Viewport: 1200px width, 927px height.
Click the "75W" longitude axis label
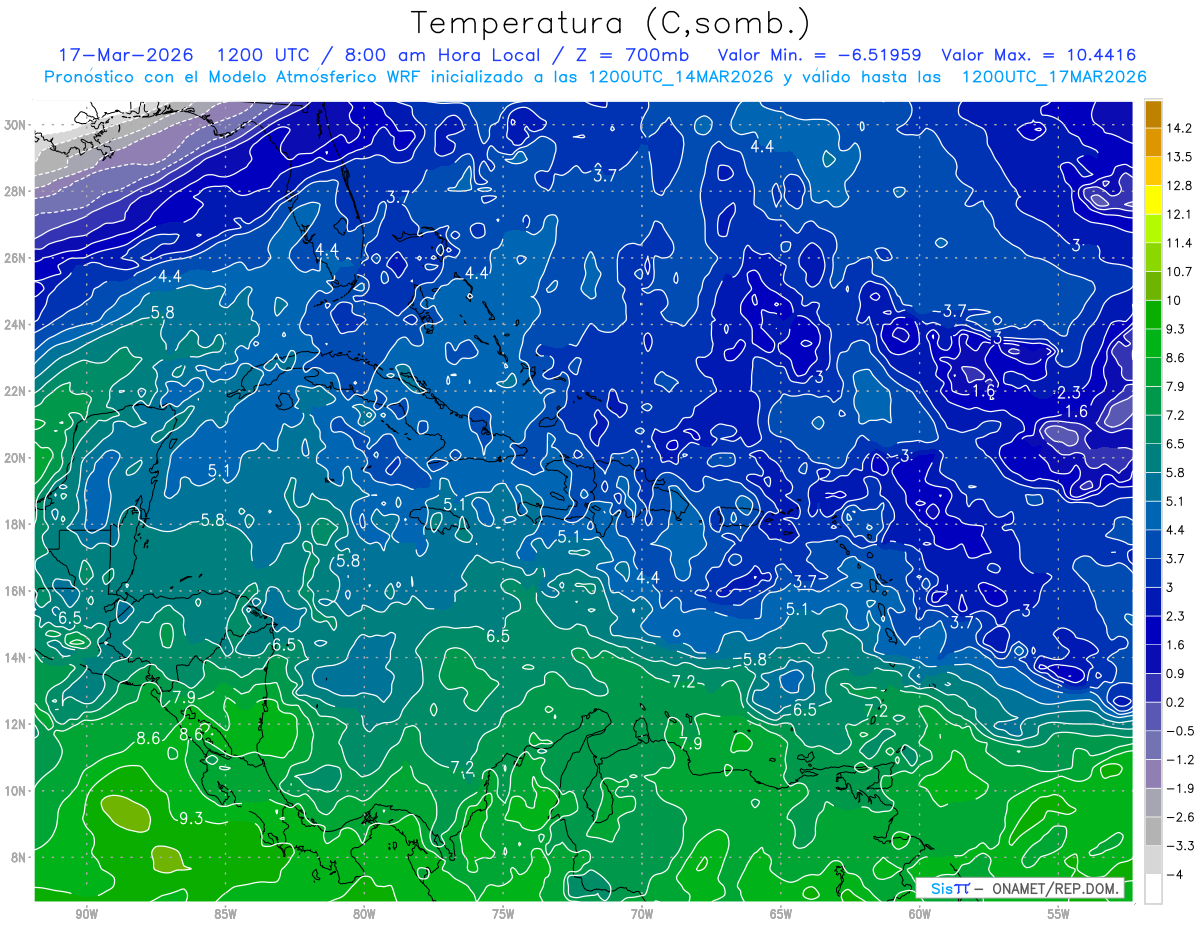pos(503,914)
